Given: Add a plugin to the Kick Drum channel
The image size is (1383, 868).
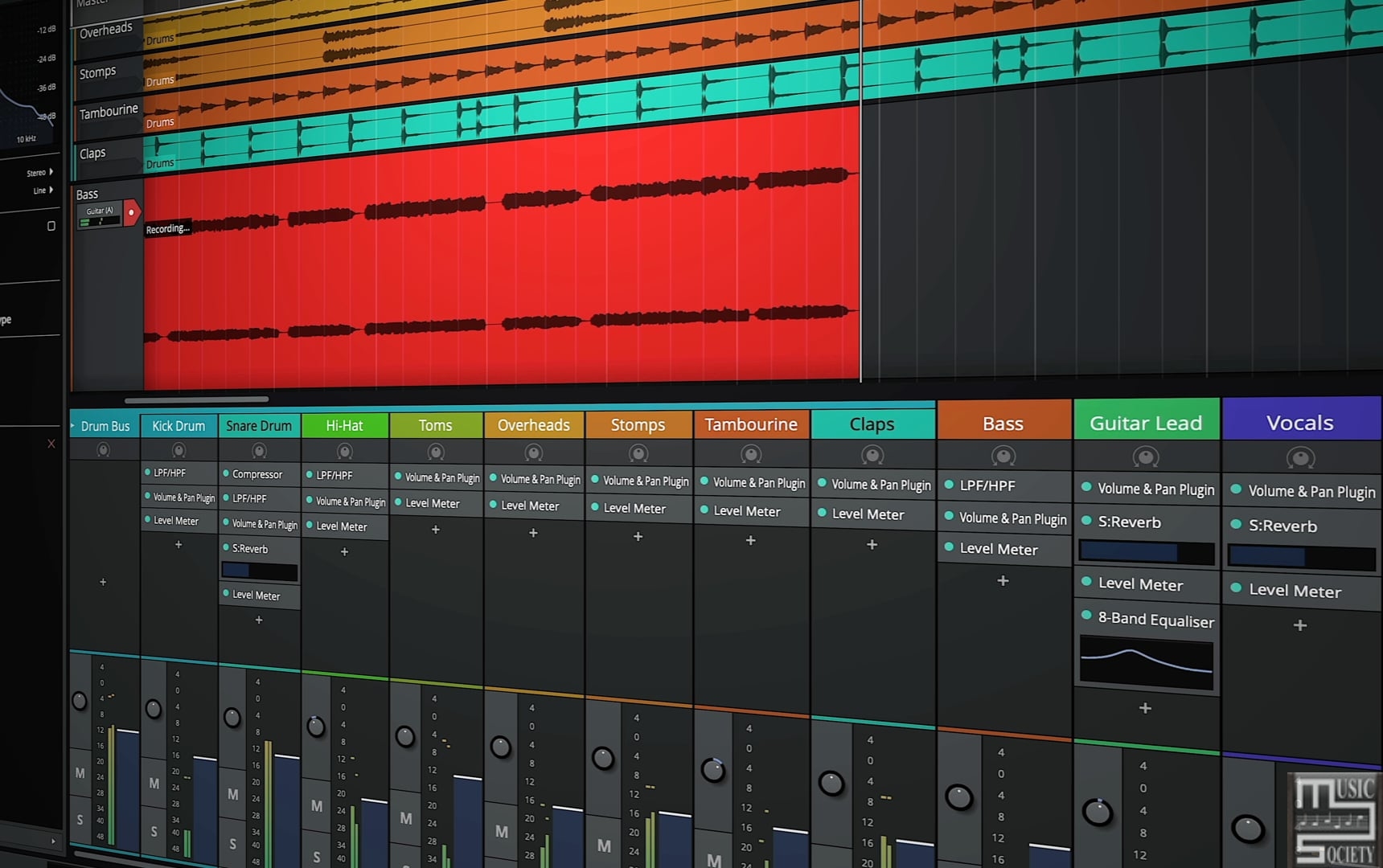Looking at the screenshot, I should tap(179, 545).
